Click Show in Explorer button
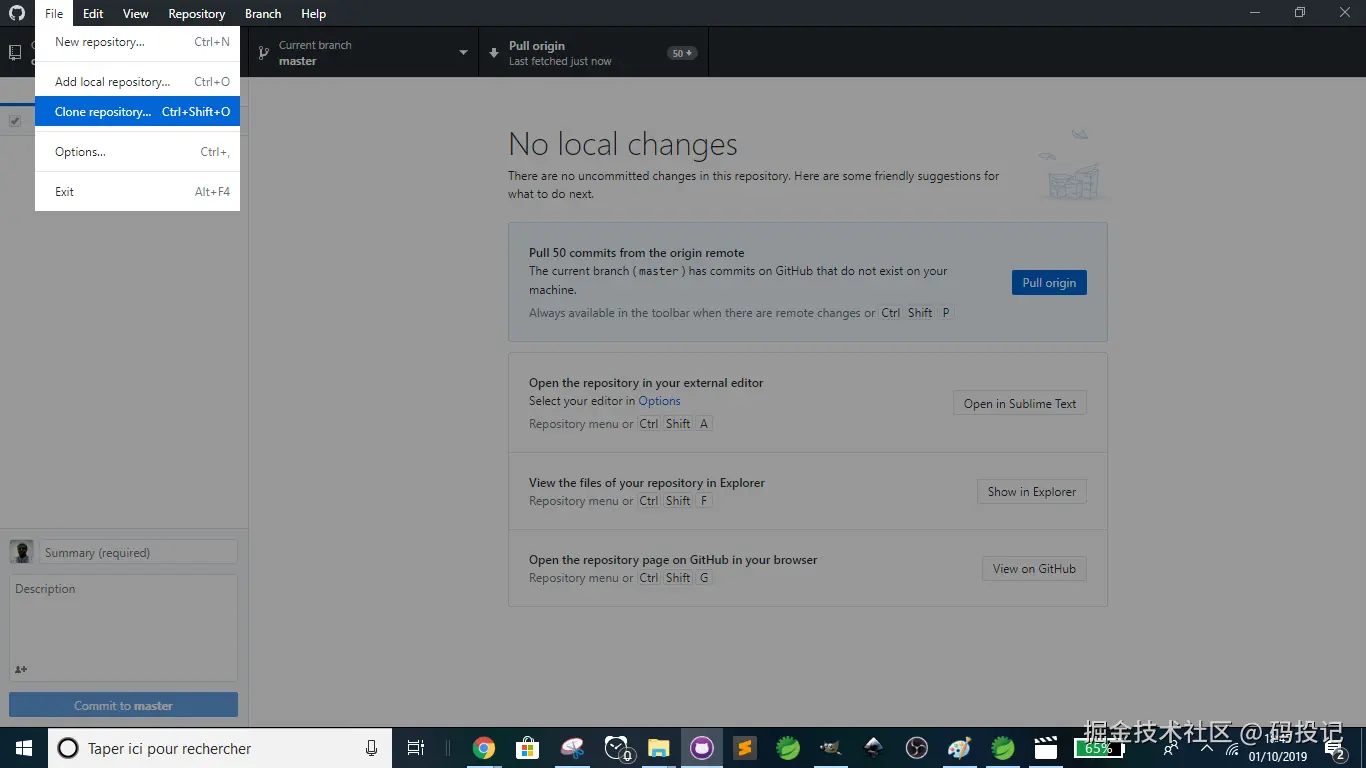This screenshot has height=768, width=1366. click(x=1032, y=491)
